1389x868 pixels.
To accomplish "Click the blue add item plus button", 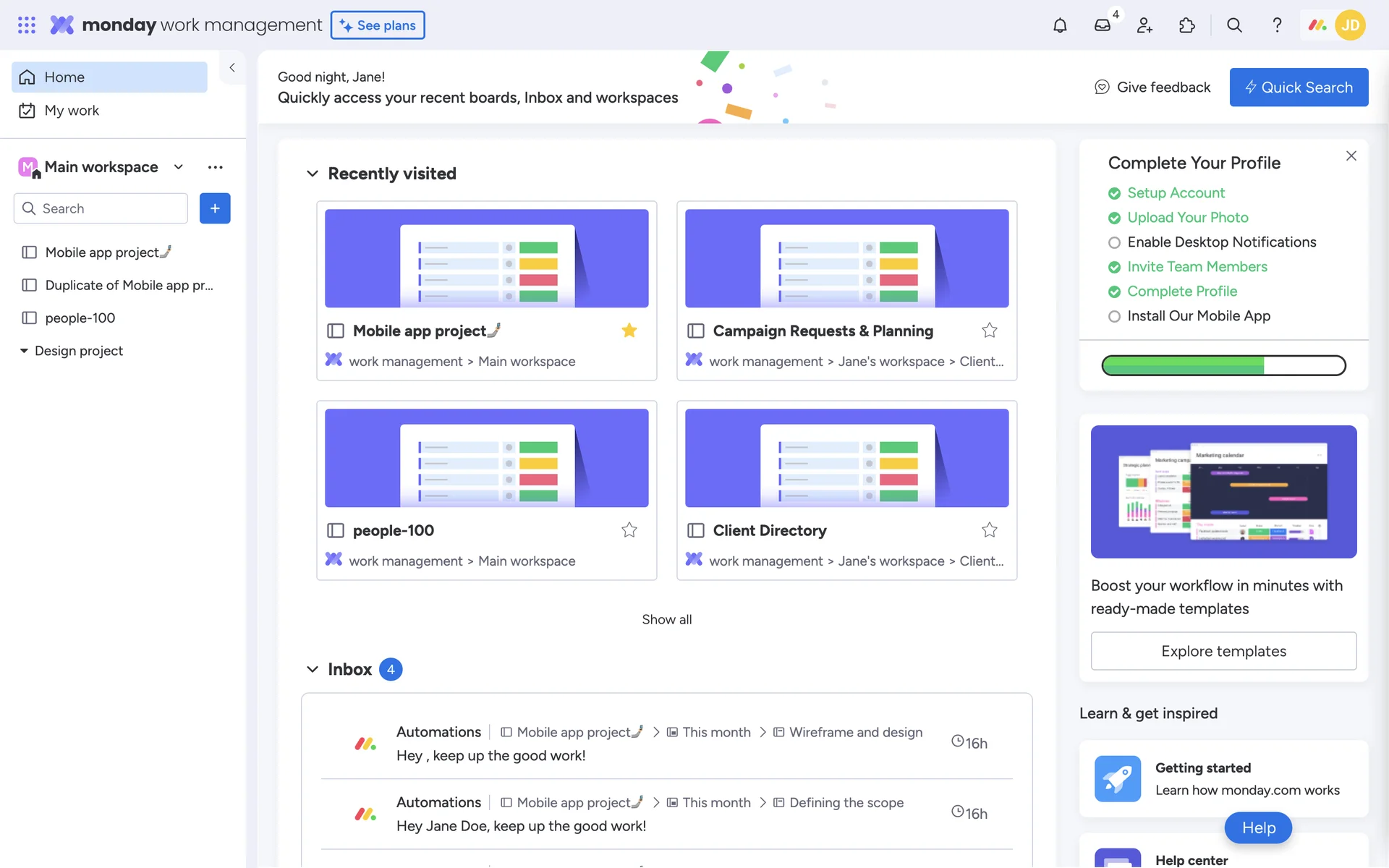I will click(x=215, y=208).
